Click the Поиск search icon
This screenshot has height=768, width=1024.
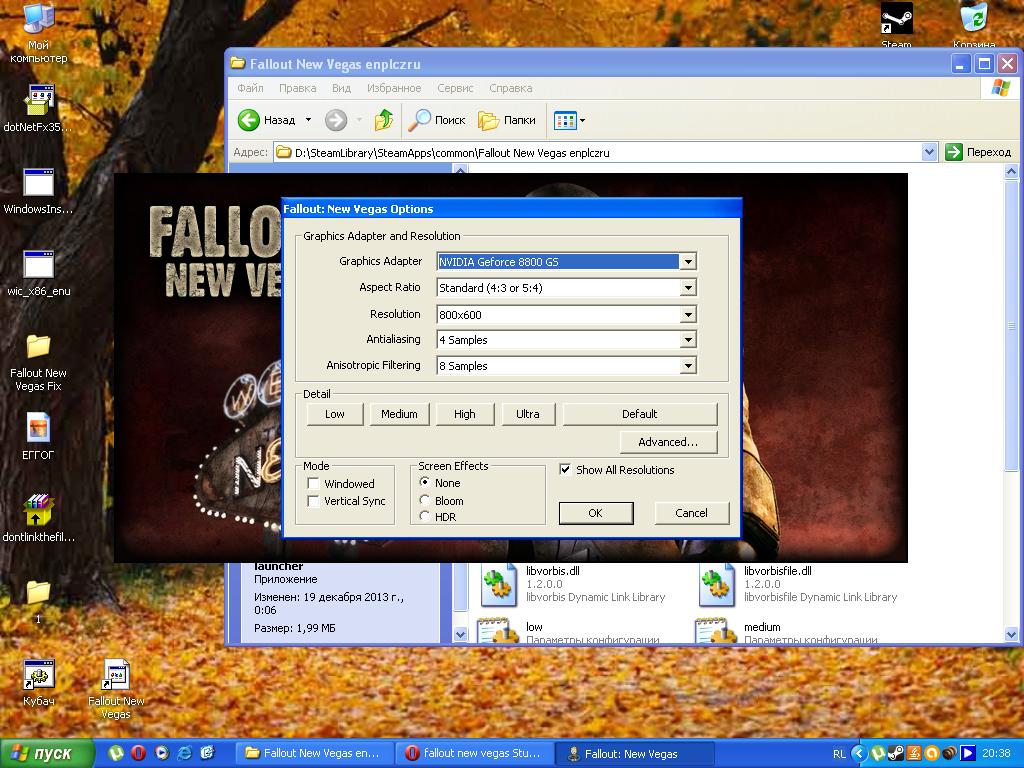click(421, 120)
